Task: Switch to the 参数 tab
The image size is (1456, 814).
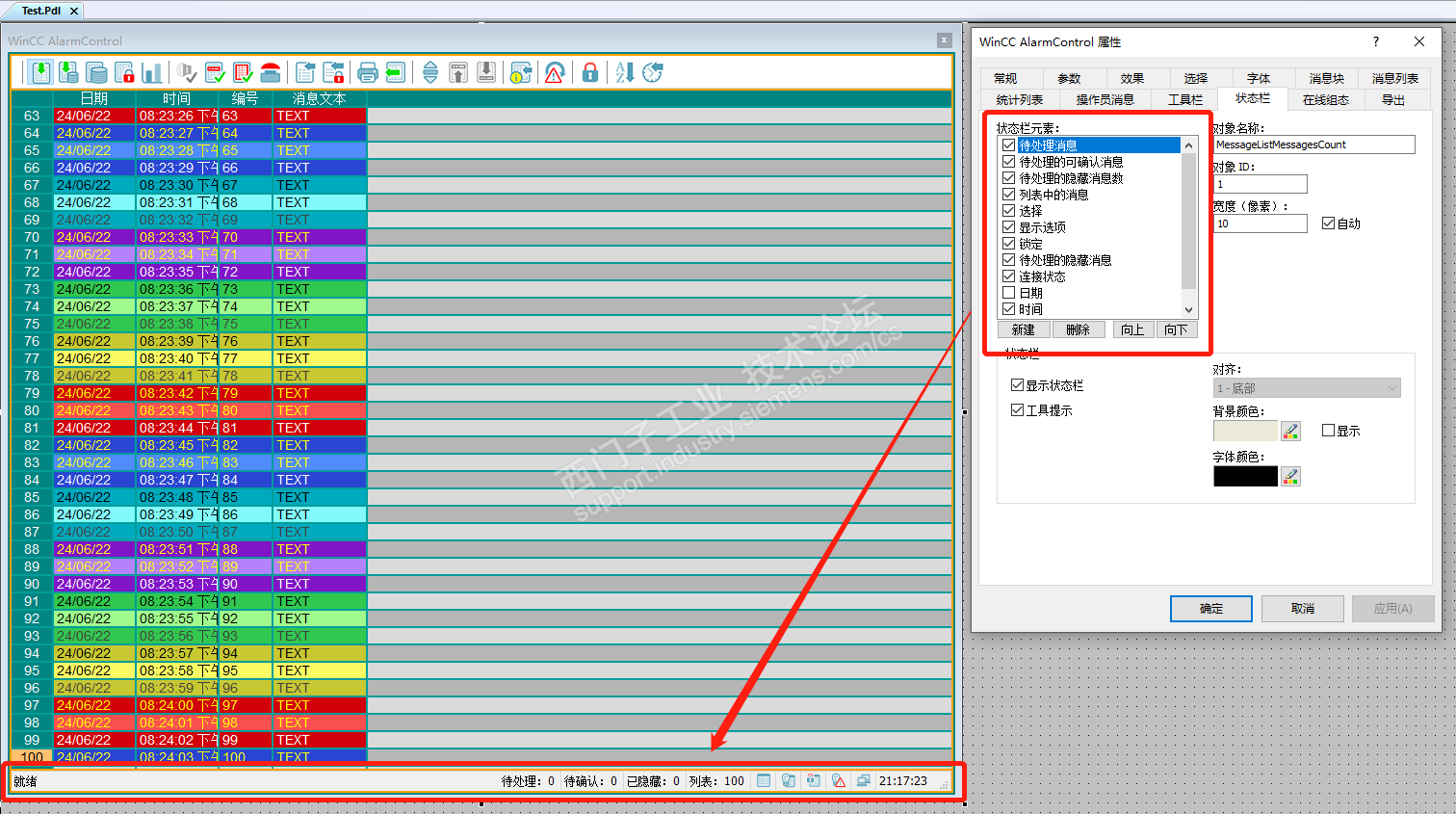Action: pos(1069,78)
